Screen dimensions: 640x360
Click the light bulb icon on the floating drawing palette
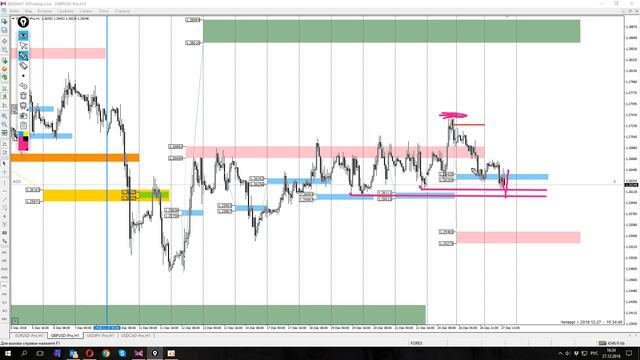[23, 22]
